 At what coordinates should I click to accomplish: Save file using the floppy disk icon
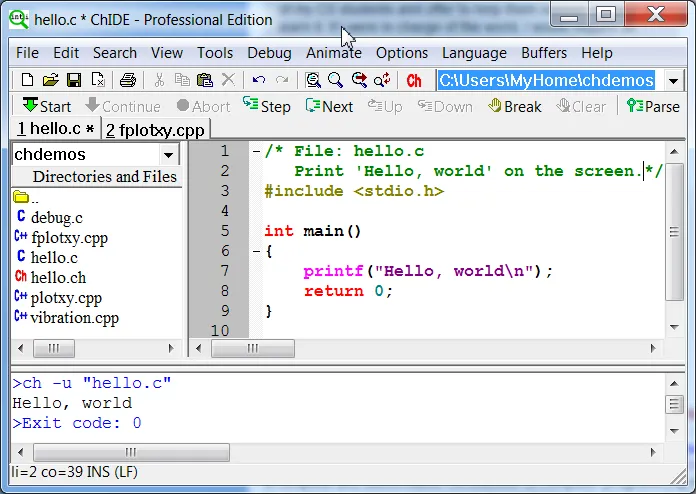coord(74,80)
